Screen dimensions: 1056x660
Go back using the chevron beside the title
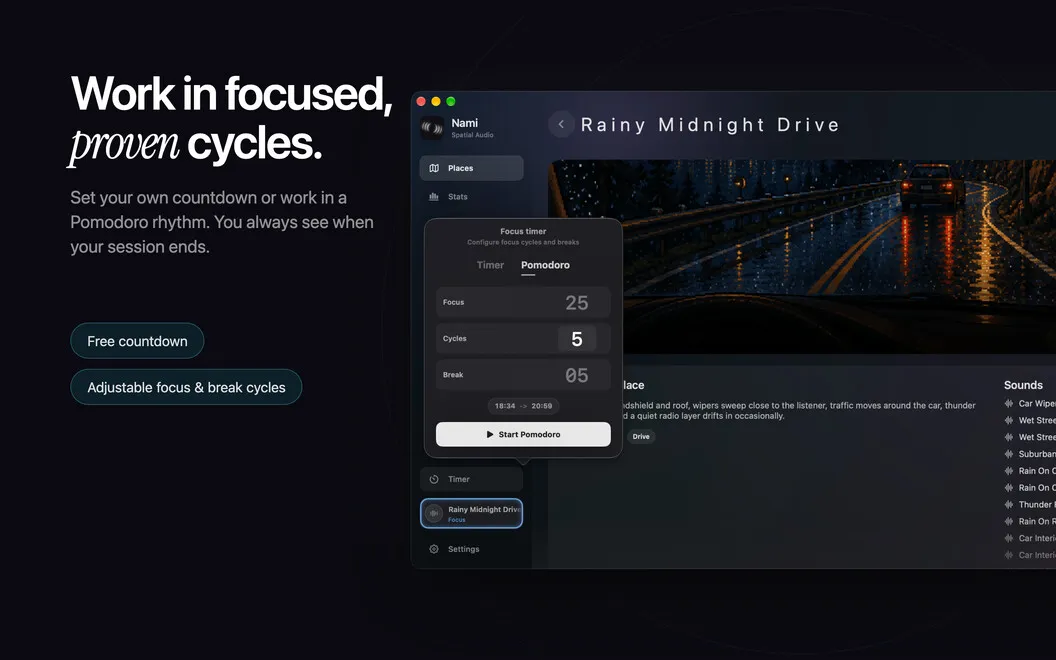[561, 124]
